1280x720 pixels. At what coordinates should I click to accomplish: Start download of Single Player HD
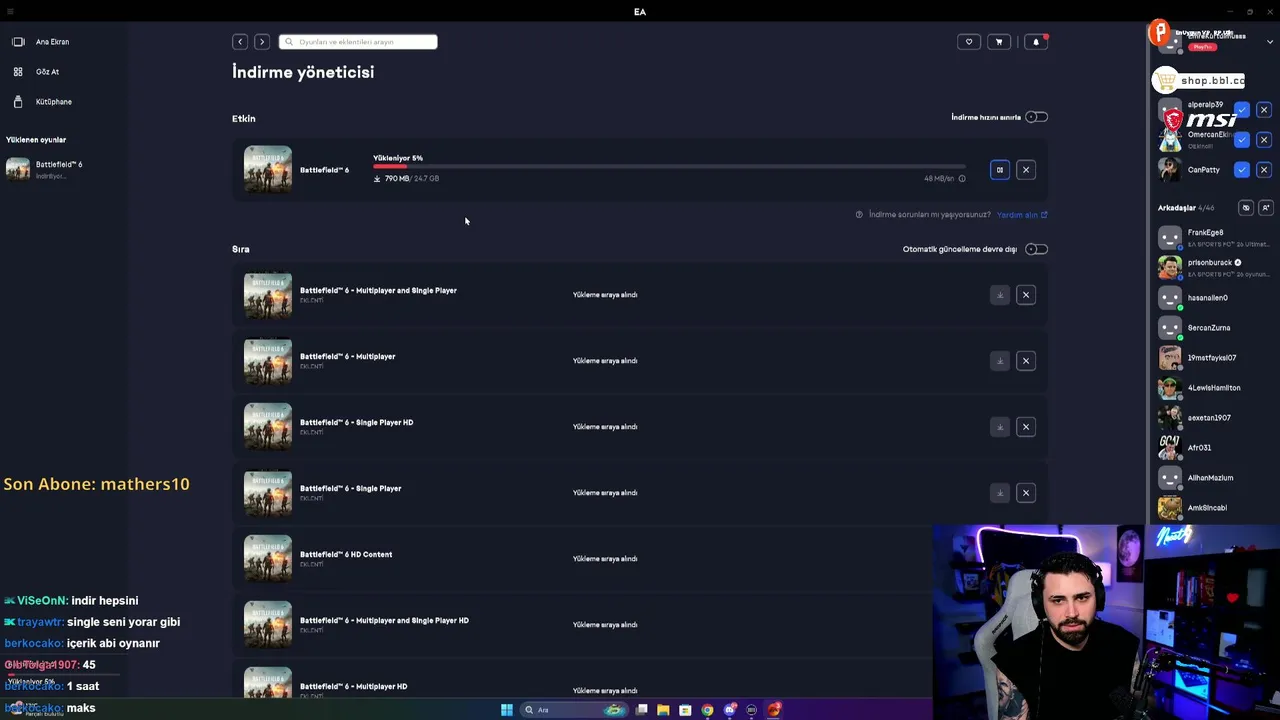pos(999,427)
